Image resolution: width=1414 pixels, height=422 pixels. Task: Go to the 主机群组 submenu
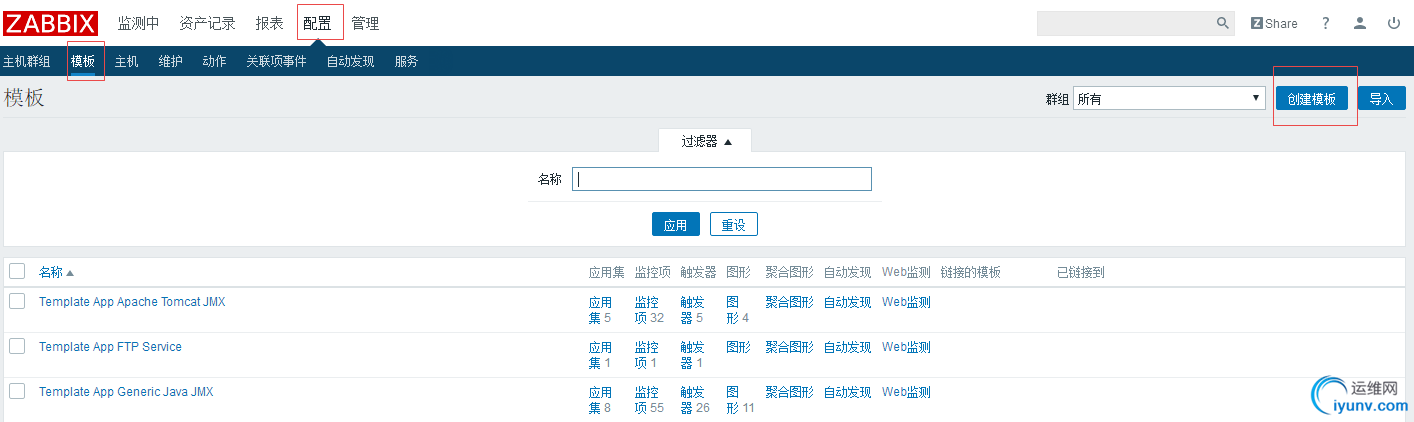(27, 61)
